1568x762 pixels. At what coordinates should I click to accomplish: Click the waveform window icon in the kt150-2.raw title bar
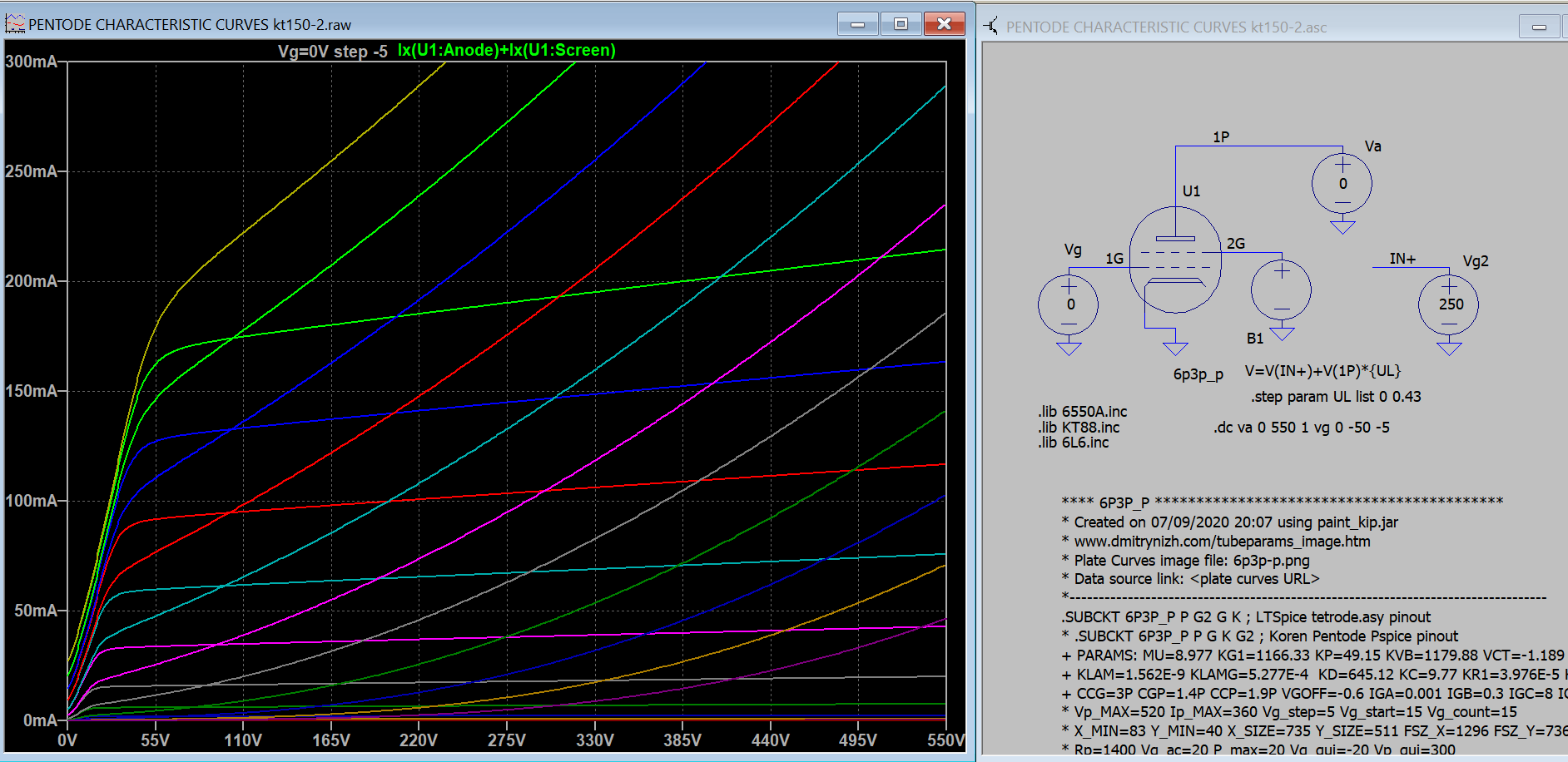pyautogui.click(x=15, y=24)
